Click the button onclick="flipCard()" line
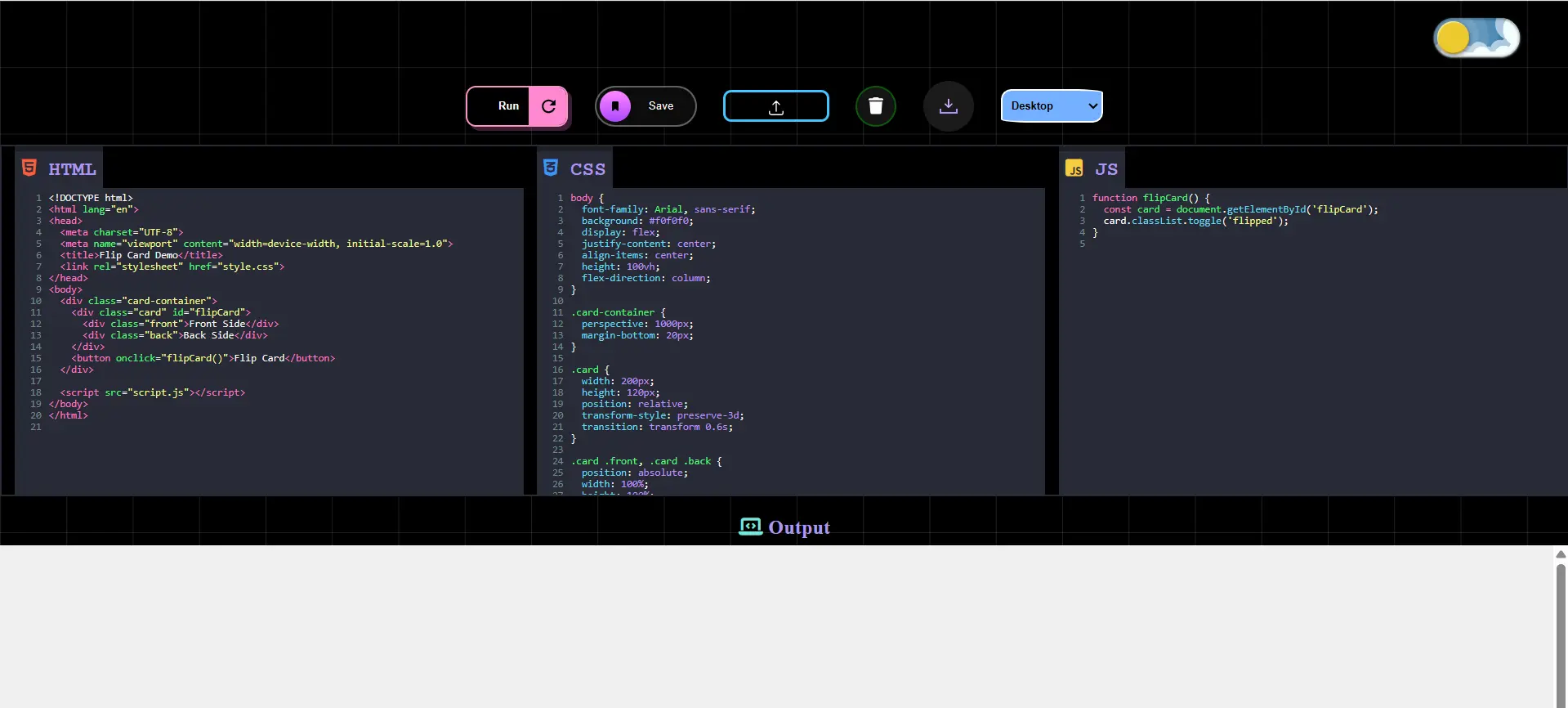 coord(203,358)
